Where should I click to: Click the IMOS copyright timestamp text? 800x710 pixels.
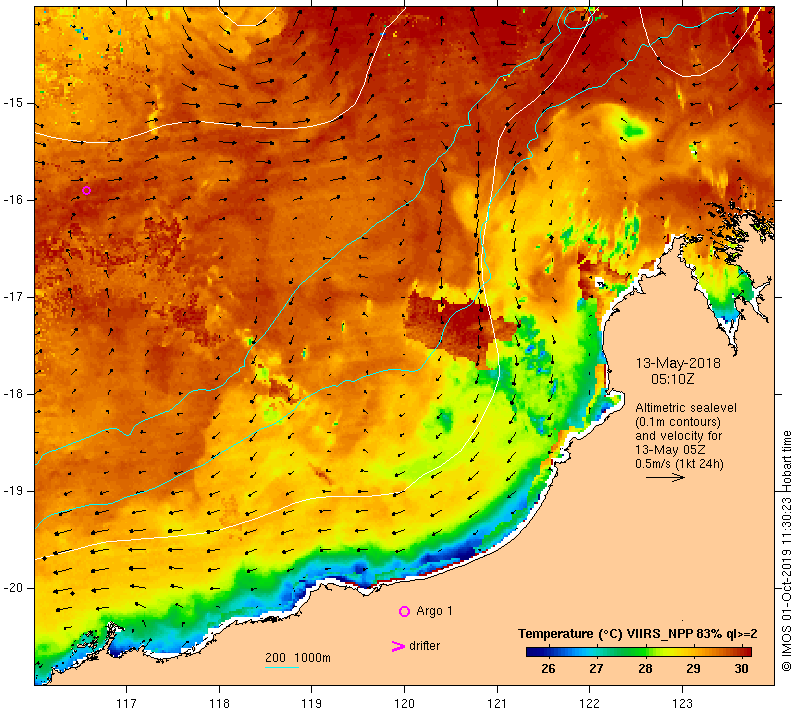(x=786, y=551)
